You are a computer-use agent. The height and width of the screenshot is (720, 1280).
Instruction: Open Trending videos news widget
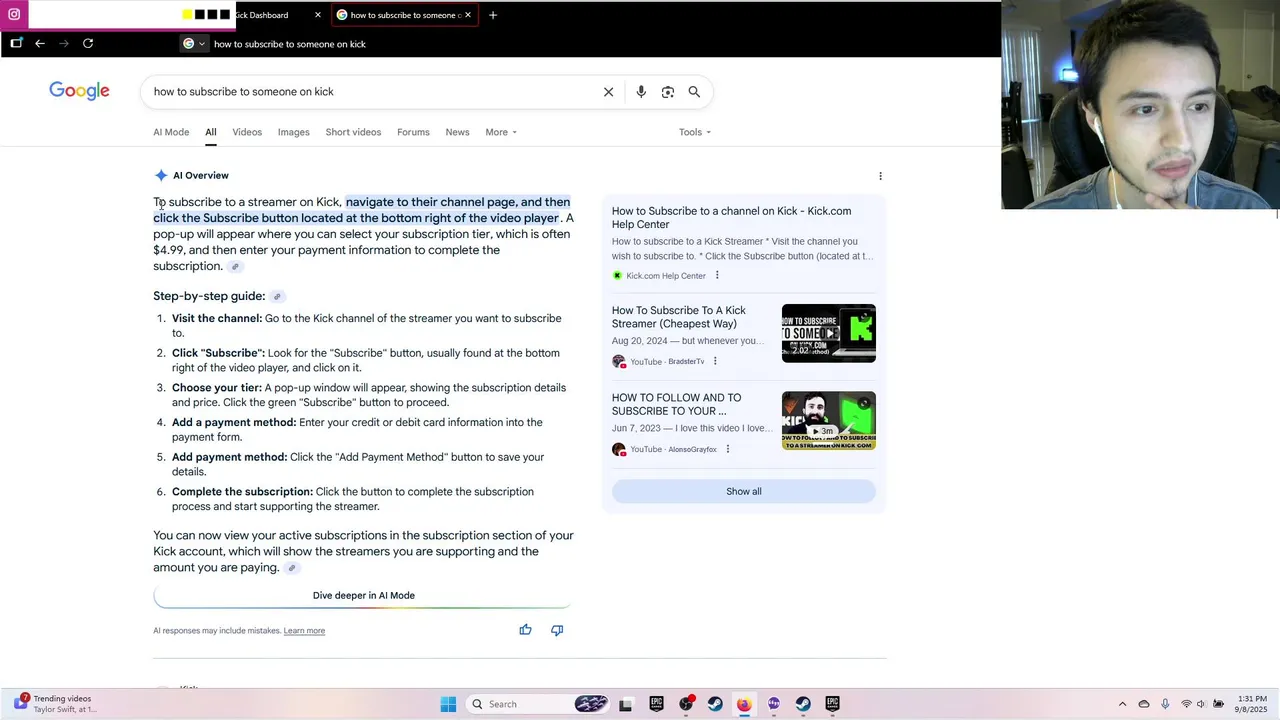pyautogui.click(x=55, y=704)
